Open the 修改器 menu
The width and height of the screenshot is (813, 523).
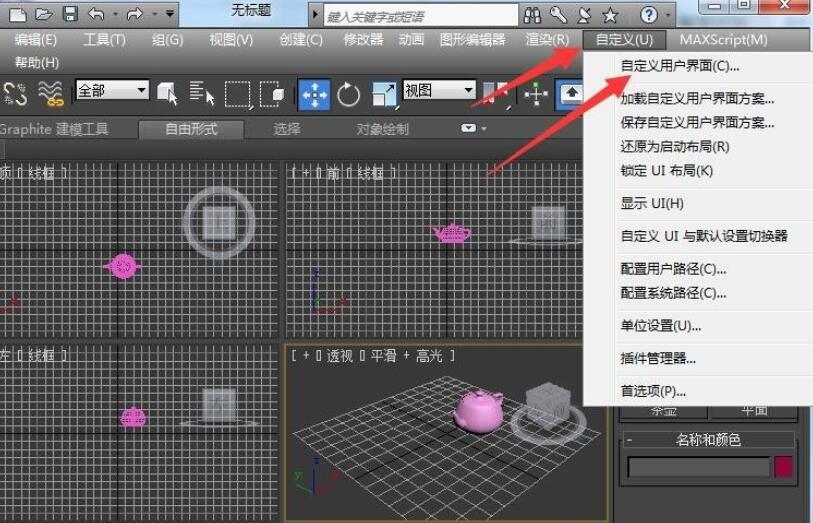[363, 39]
